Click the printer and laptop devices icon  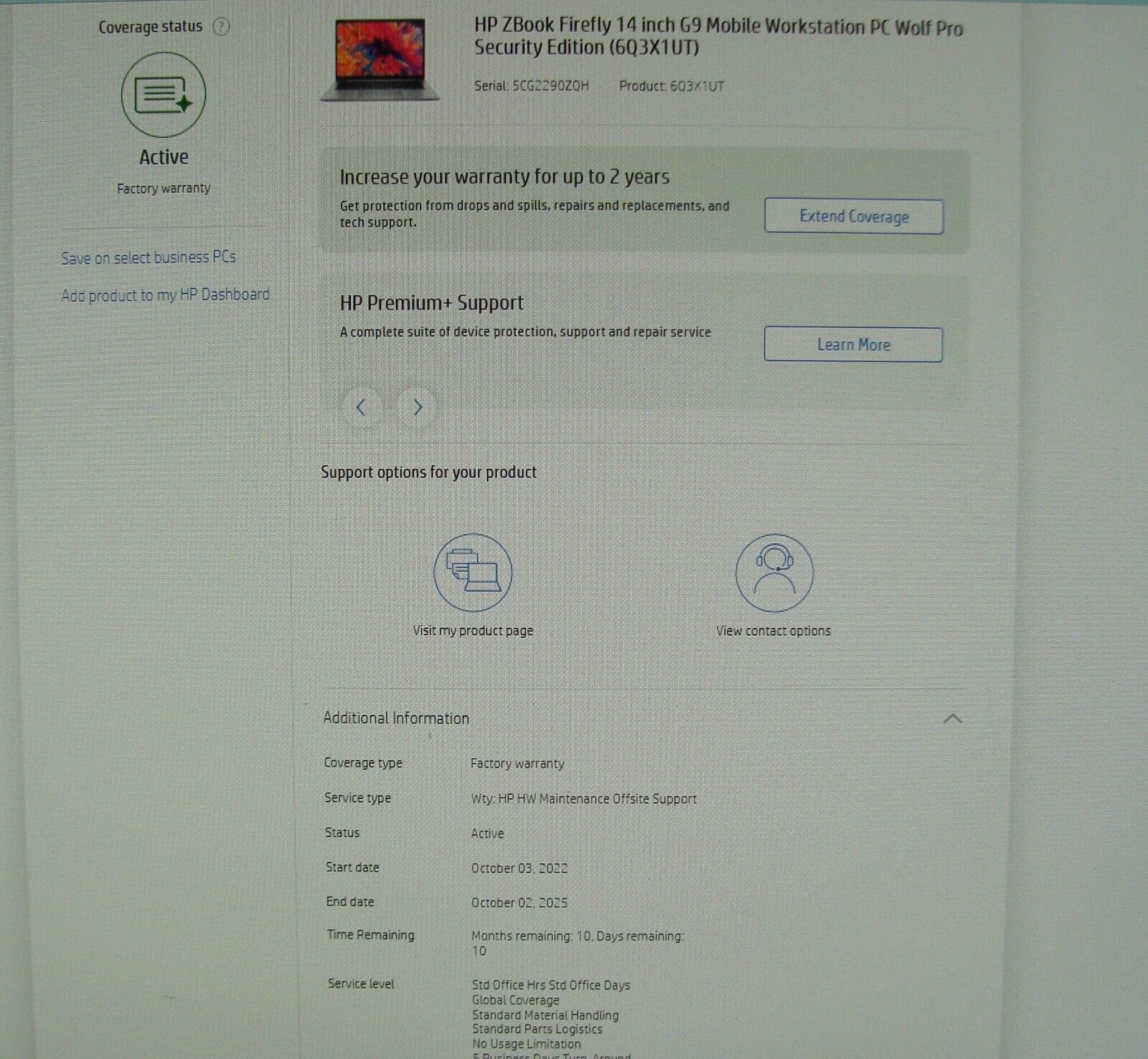click(x=473, y=572)
